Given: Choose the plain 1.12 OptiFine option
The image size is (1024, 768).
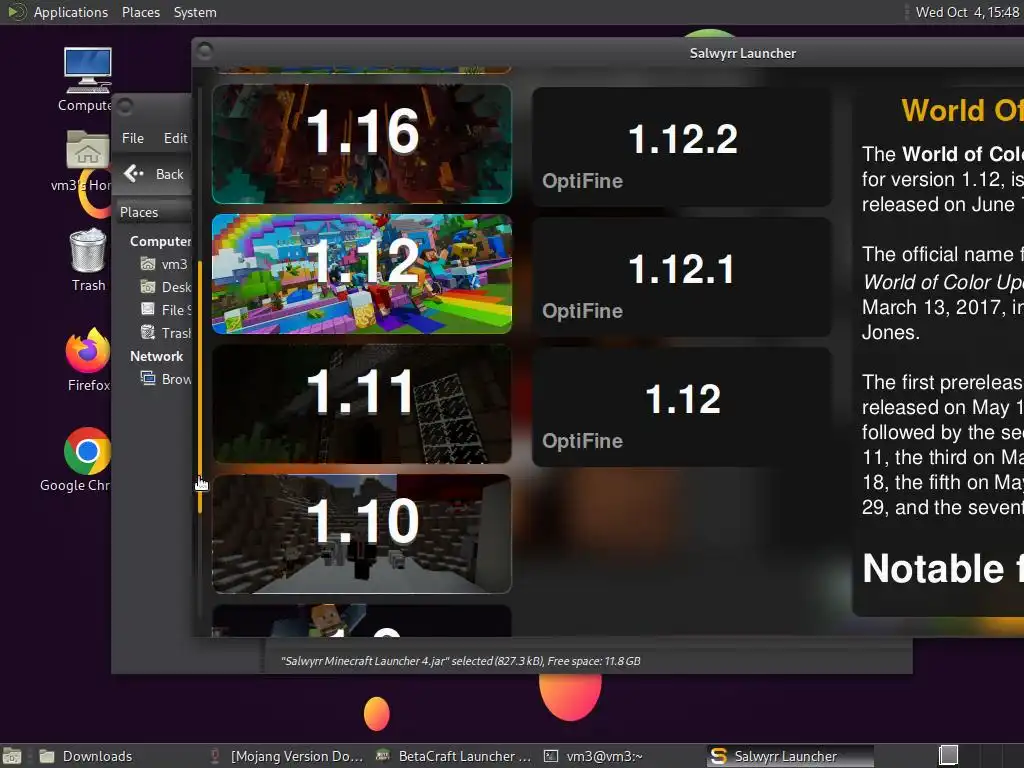Looking at the screenshot, I should (682, 407).
